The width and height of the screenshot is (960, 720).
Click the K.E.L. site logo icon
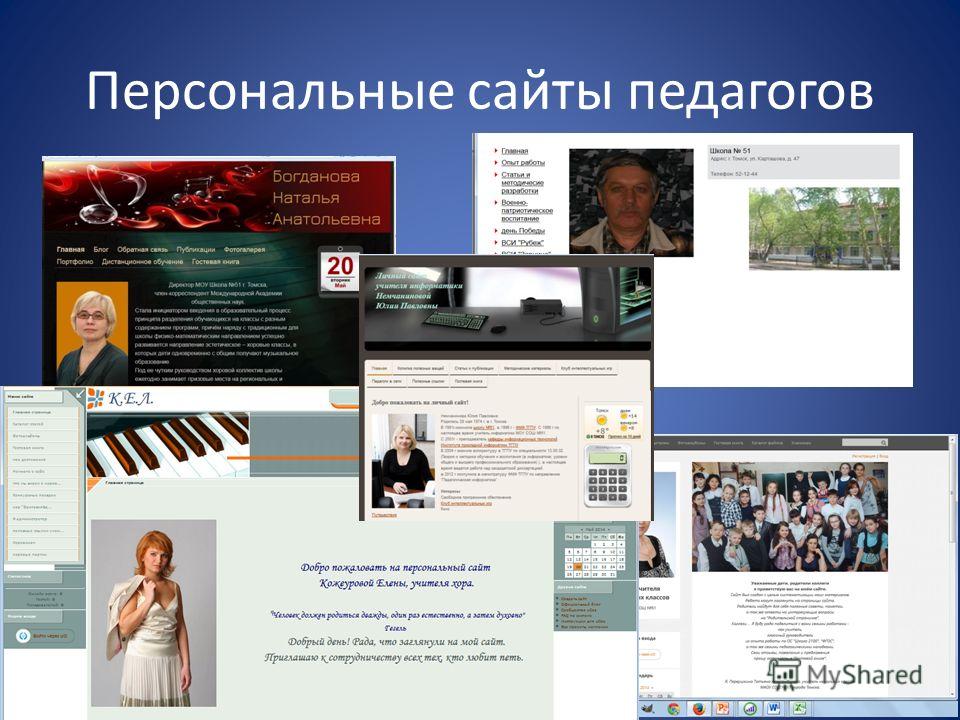click(96, 399)
